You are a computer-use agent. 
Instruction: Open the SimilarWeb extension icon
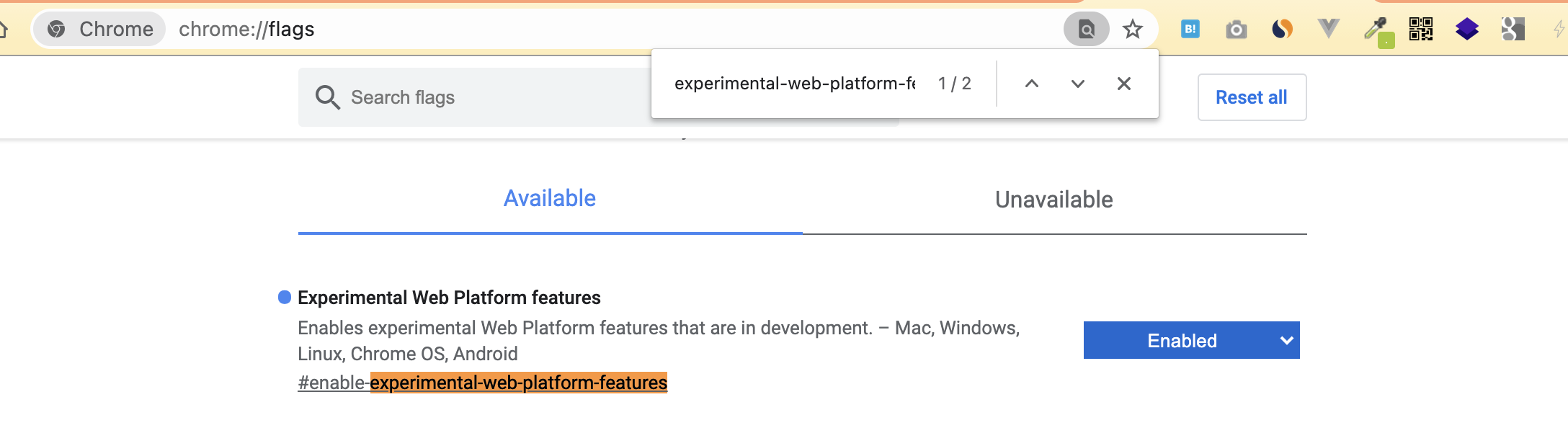pyautogui.click(x=1283, y=30)
